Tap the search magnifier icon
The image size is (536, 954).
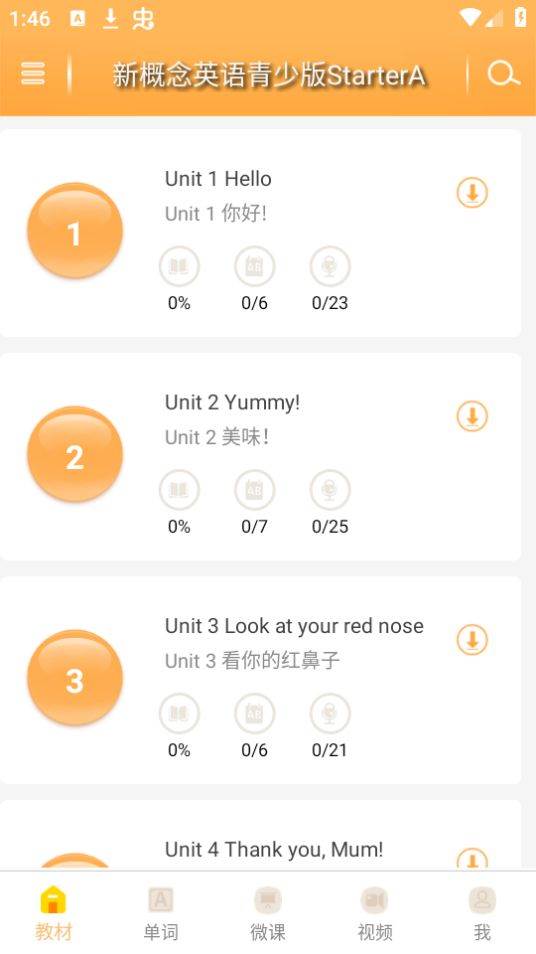click(503, 74)
